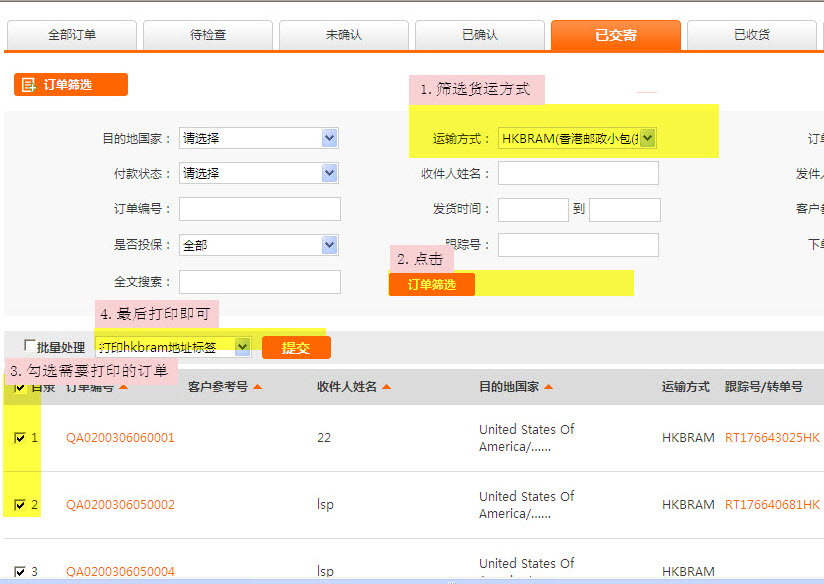Click the 收件人姓名 input field

(578, 173)
